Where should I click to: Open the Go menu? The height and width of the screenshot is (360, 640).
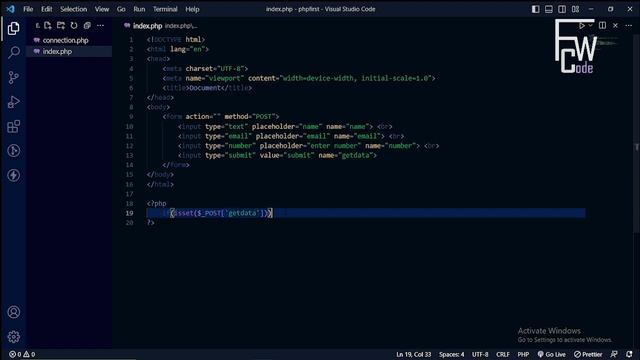coord(121,9)
